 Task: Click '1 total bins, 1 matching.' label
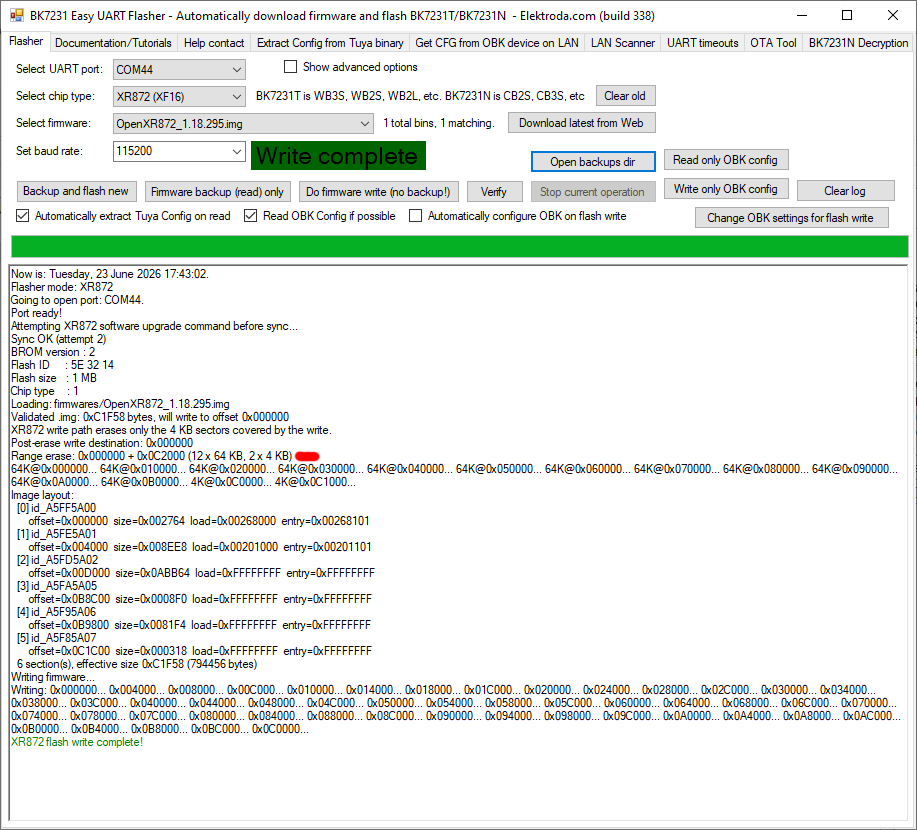pyautogui.click(x=439, y=123)
